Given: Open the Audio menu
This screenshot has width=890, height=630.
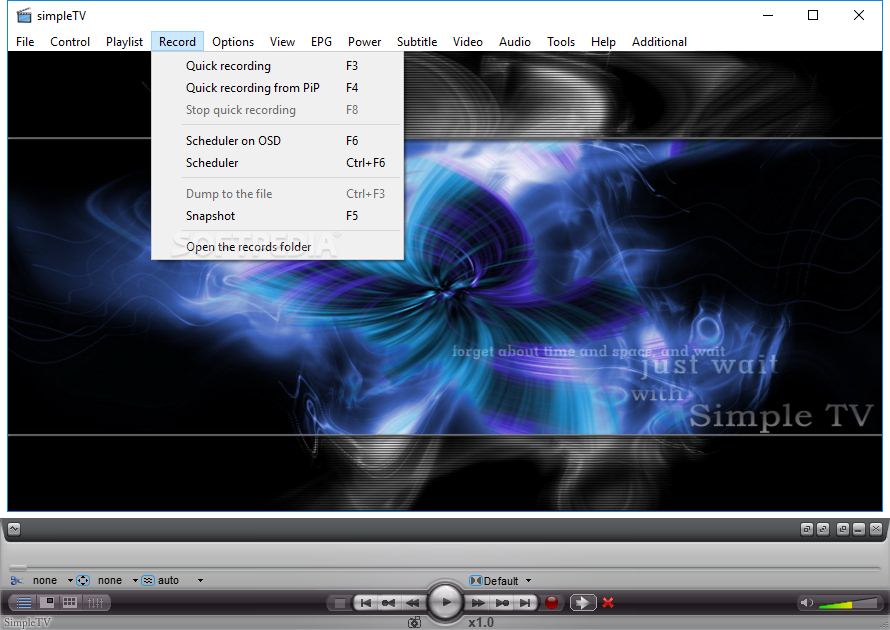Looking at the screenshot, I should click(515, 41).
